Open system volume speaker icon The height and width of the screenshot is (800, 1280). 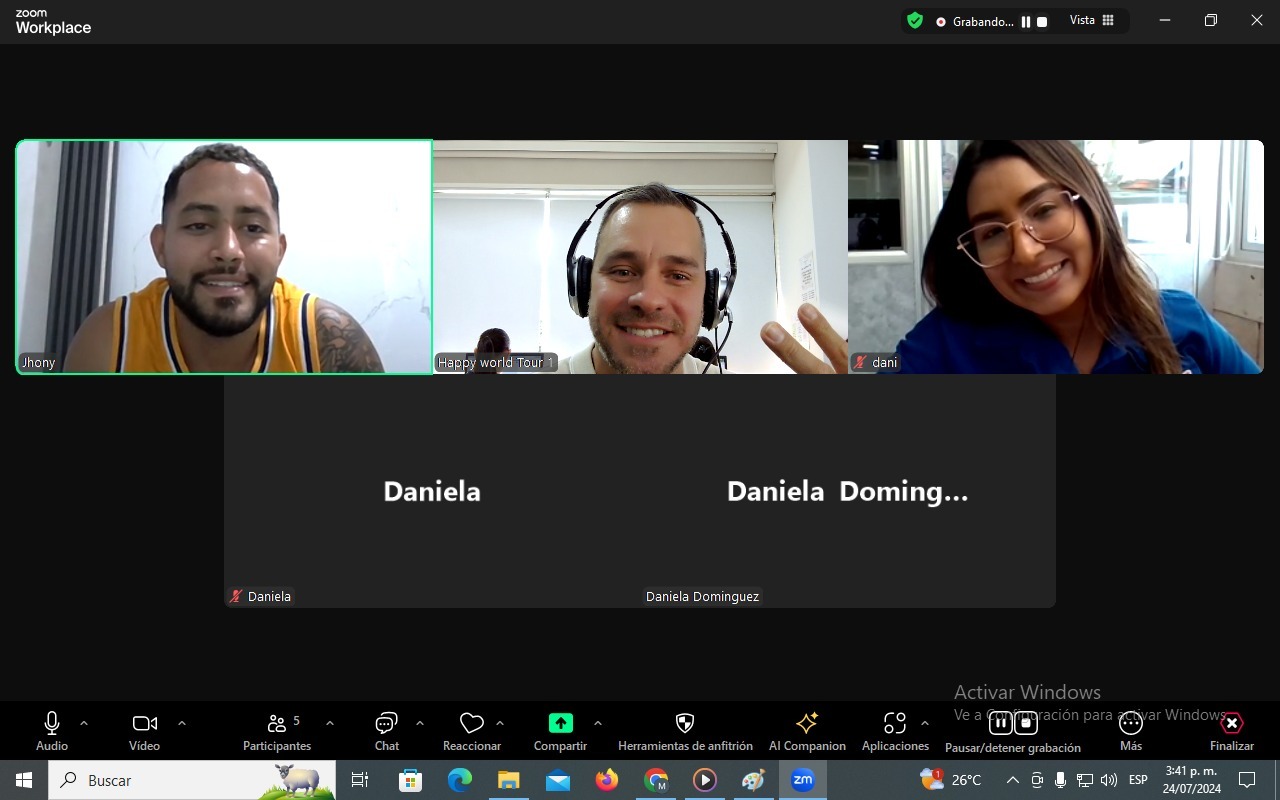[x=1109, y=780]
